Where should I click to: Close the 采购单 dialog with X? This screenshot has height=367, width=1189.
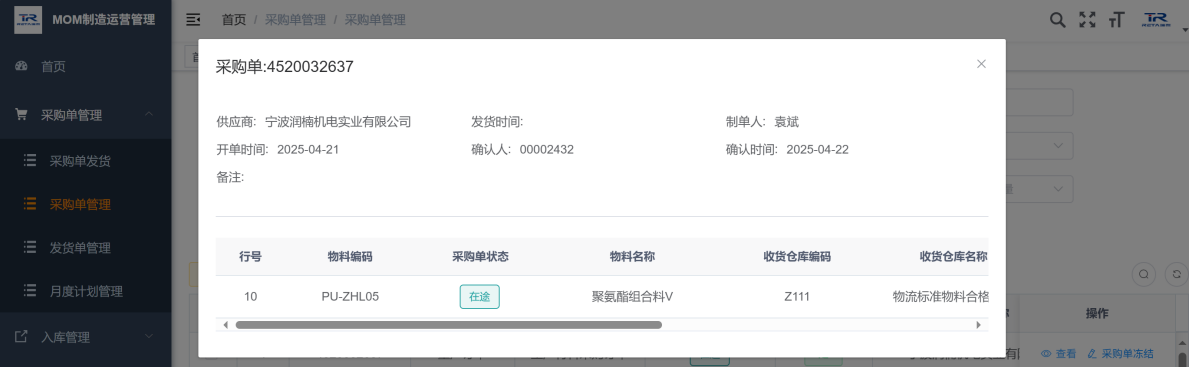981,64
